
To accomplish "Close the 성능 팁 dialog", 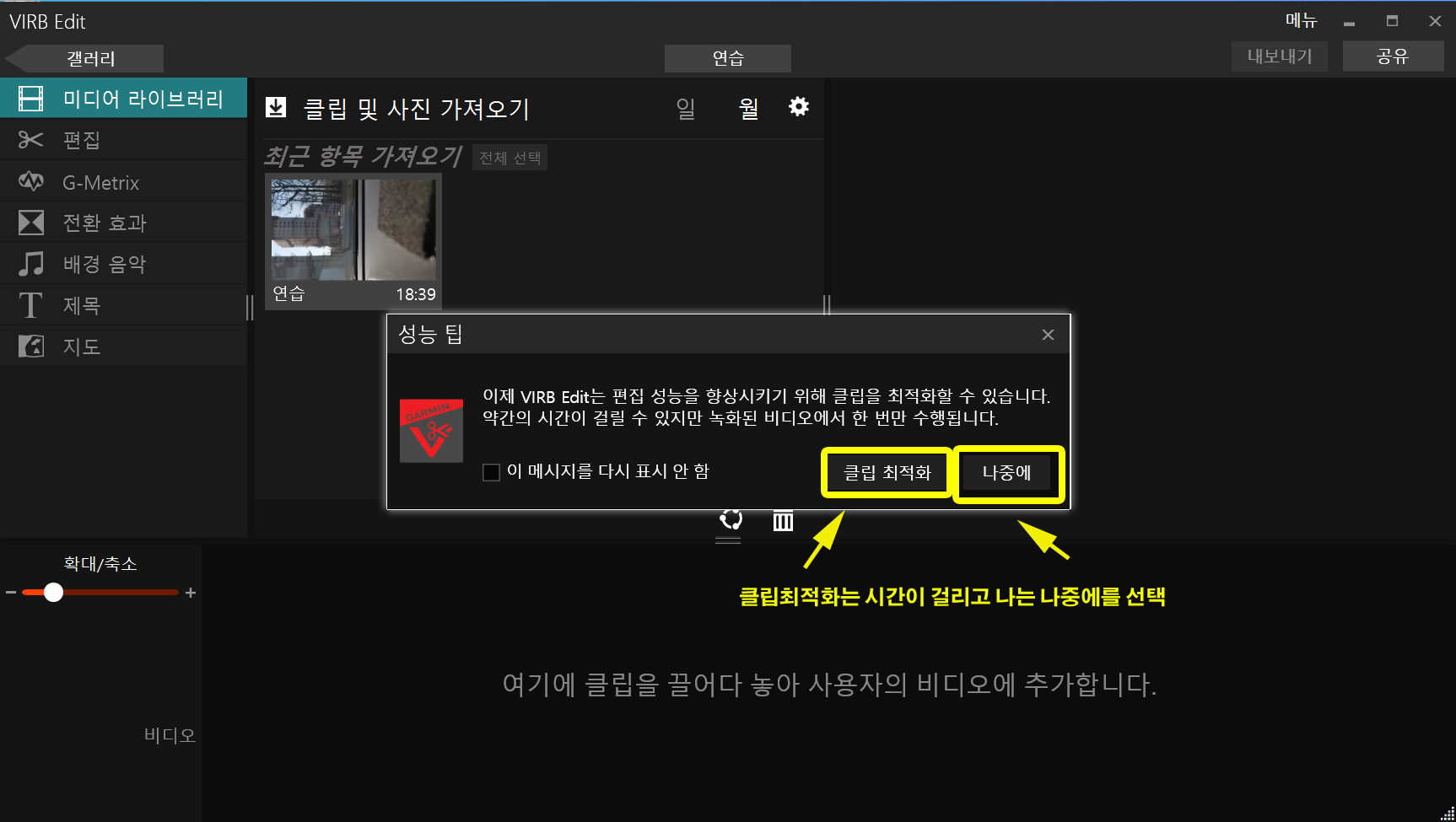I will click(1048, 335).
